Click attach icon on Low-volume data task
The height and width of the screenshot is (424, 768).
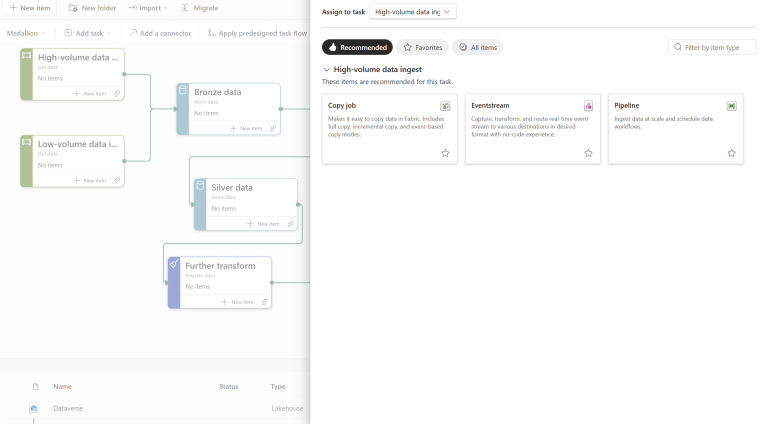(117, 181)
